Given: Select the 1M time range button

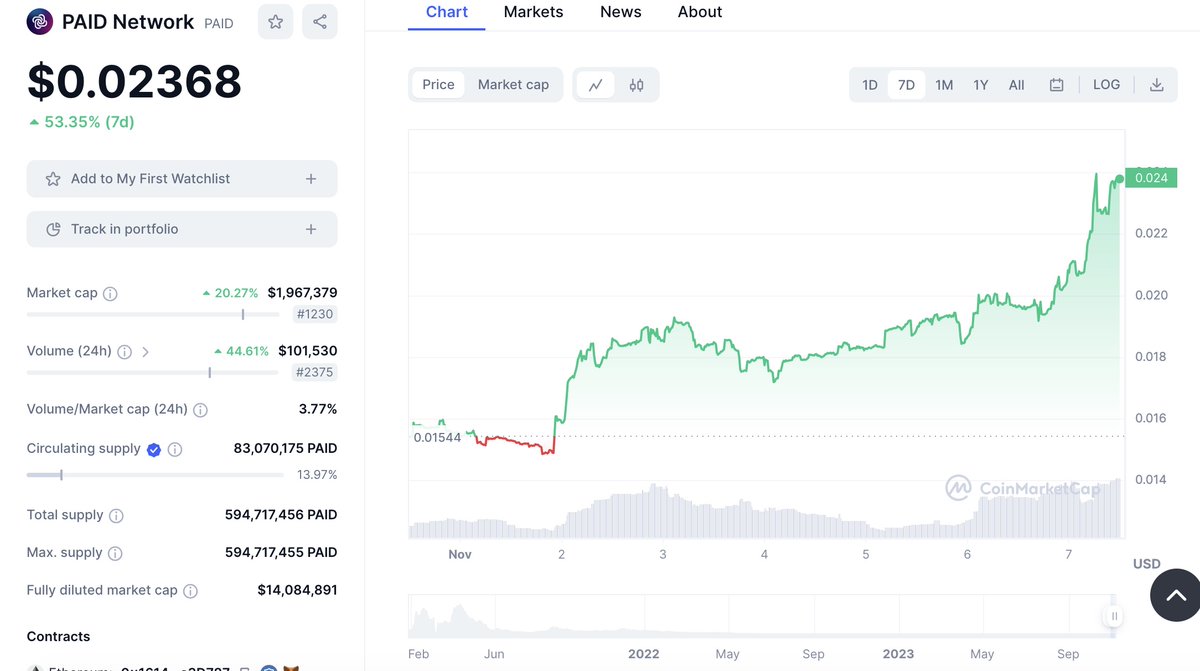Looking at the screenshot, I should click(943, 85).
